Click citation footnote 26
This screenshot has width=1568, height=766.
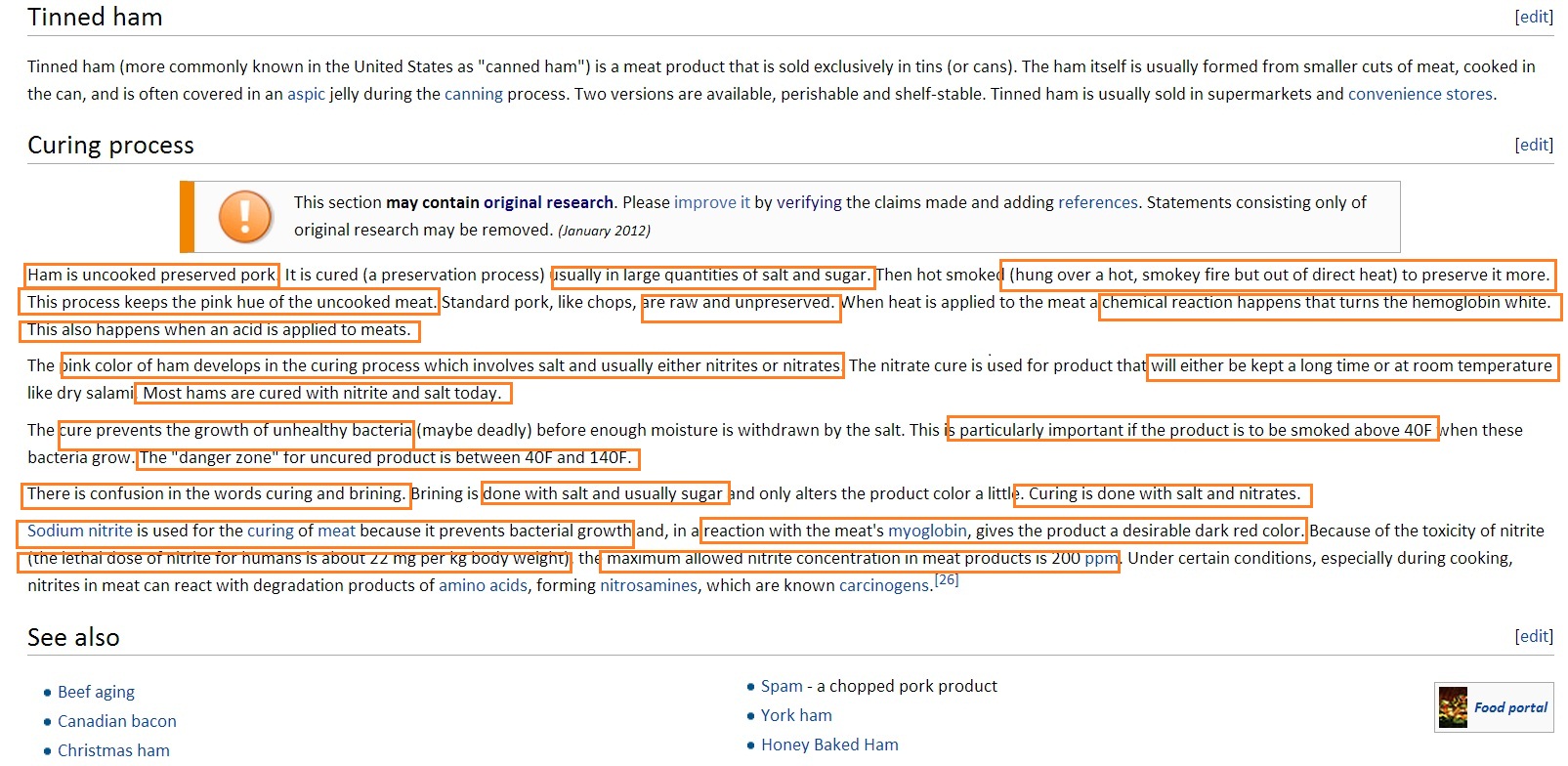946,580
